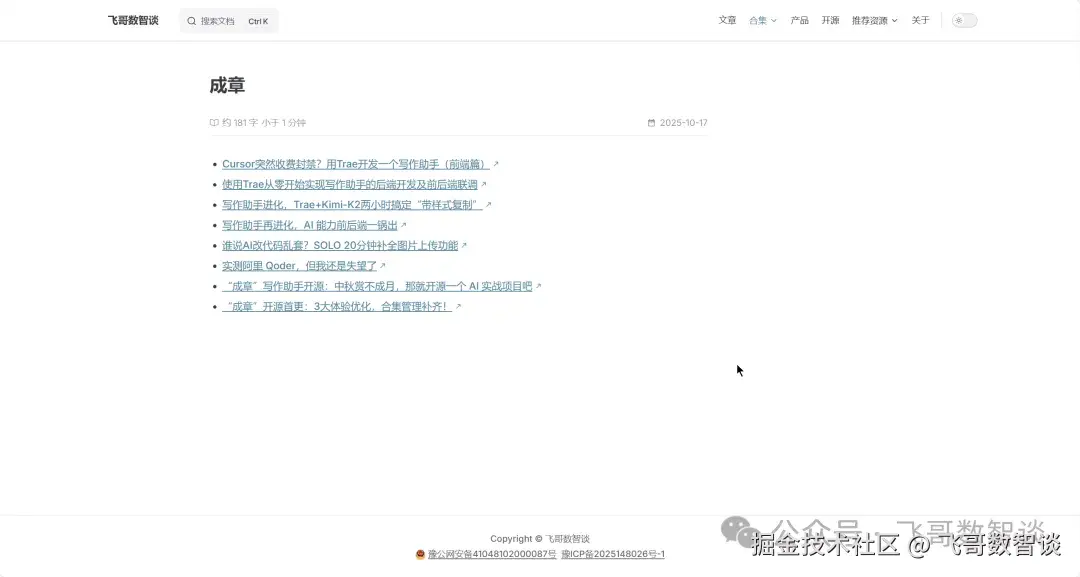Click the 约 181 字 word count
1080x577 pixels.
pyautogui.click(x=240, y=123)
